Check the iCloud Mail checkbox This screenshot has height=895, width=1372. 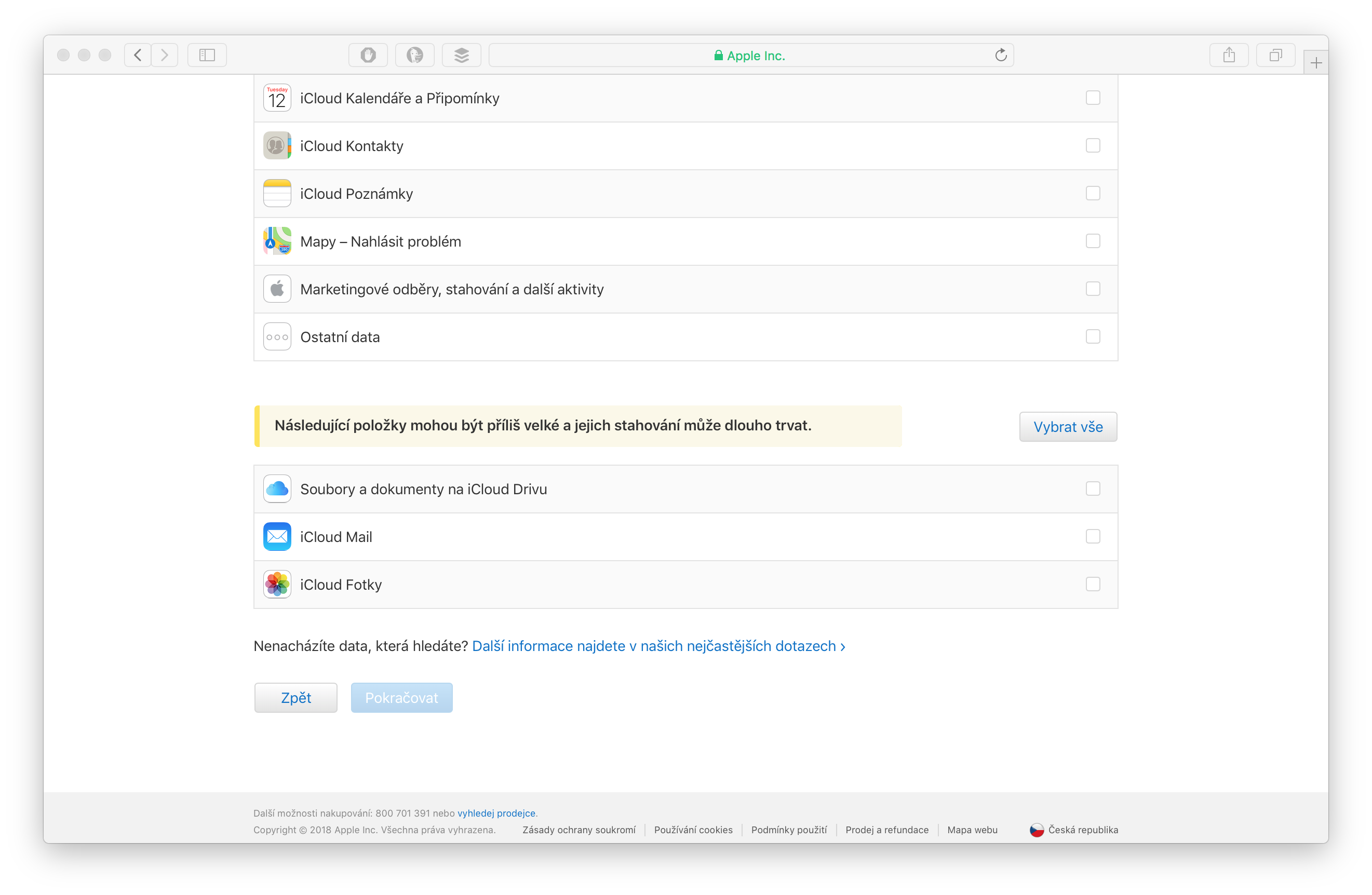pos(1093,537)
